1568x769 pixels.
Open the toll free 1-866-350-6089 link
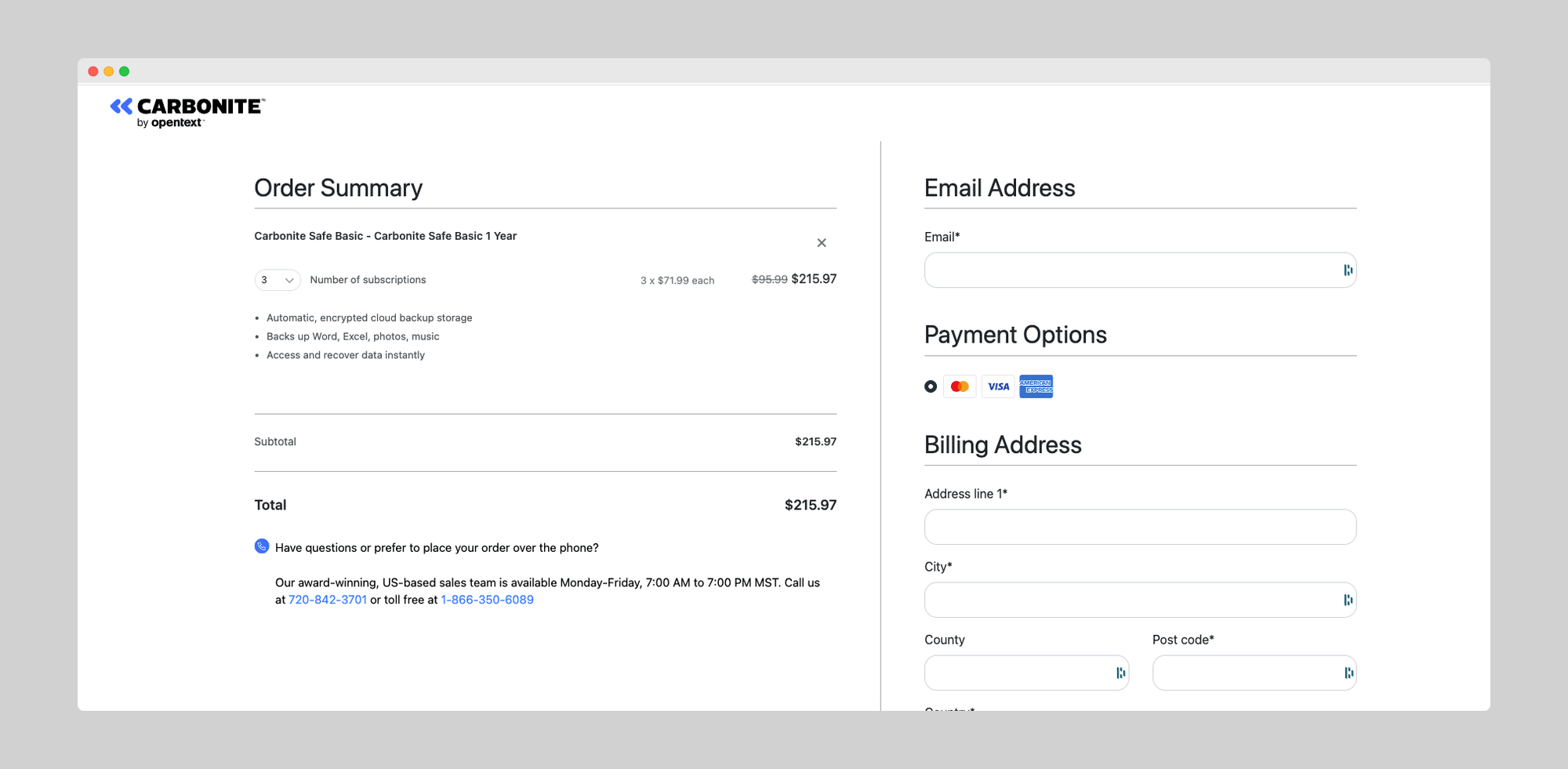pos(487,600)
